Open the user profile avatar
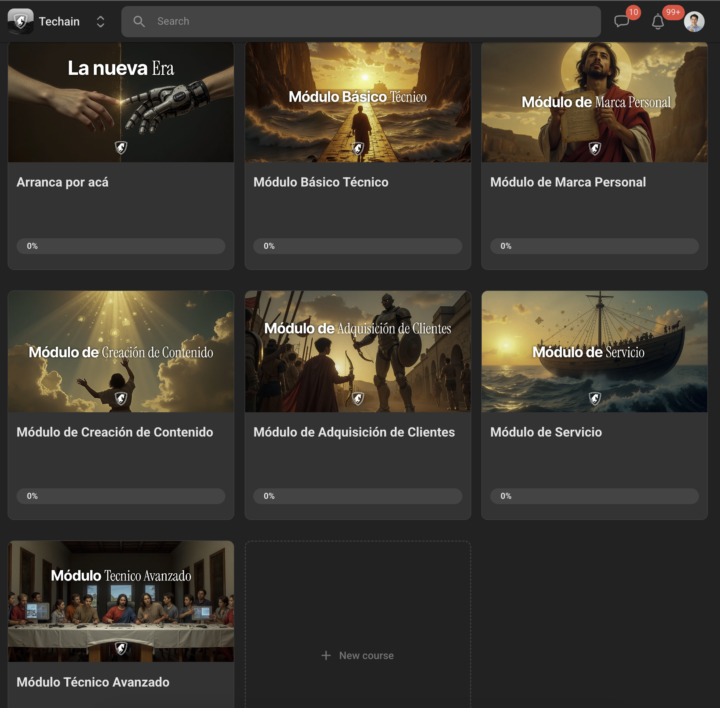 point(694,22)
